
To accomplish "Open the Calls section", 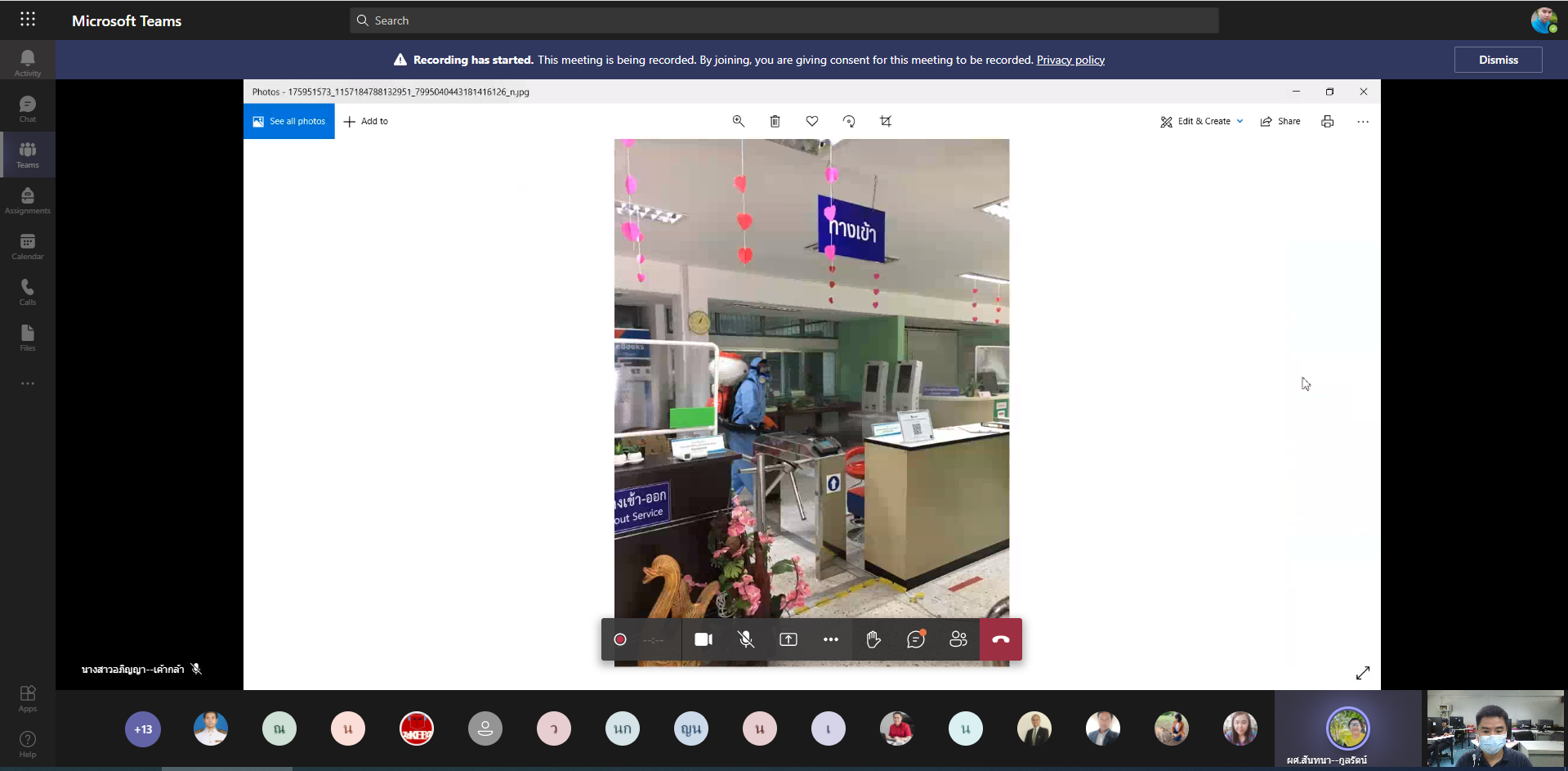I will pyautogui.click(x=27, y=291).
